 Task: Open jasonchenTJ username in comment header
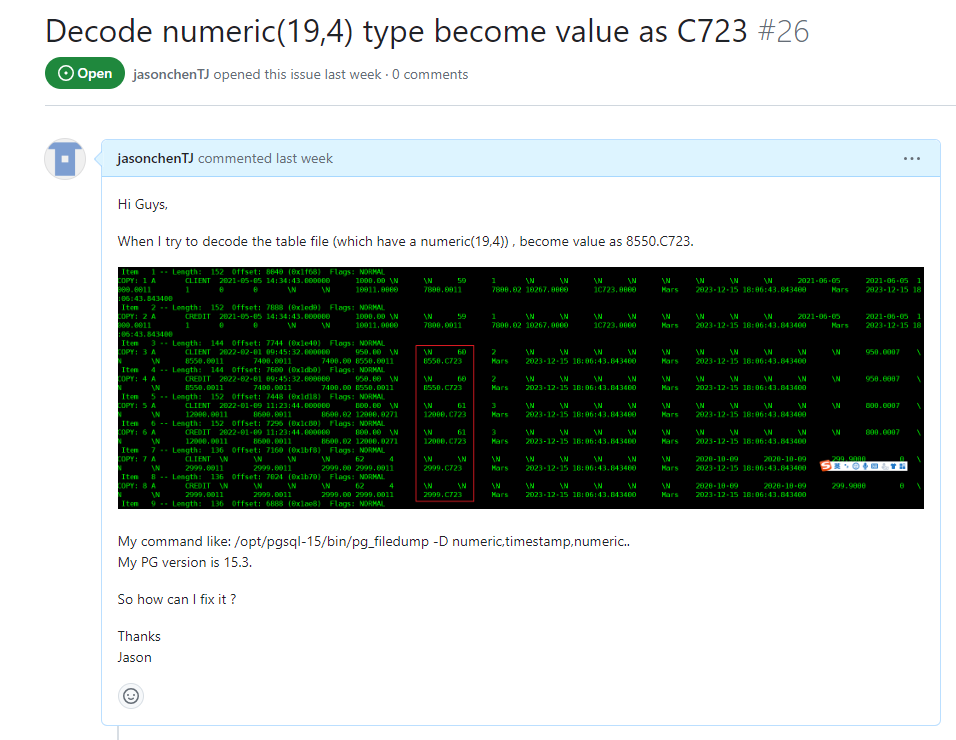155,158
